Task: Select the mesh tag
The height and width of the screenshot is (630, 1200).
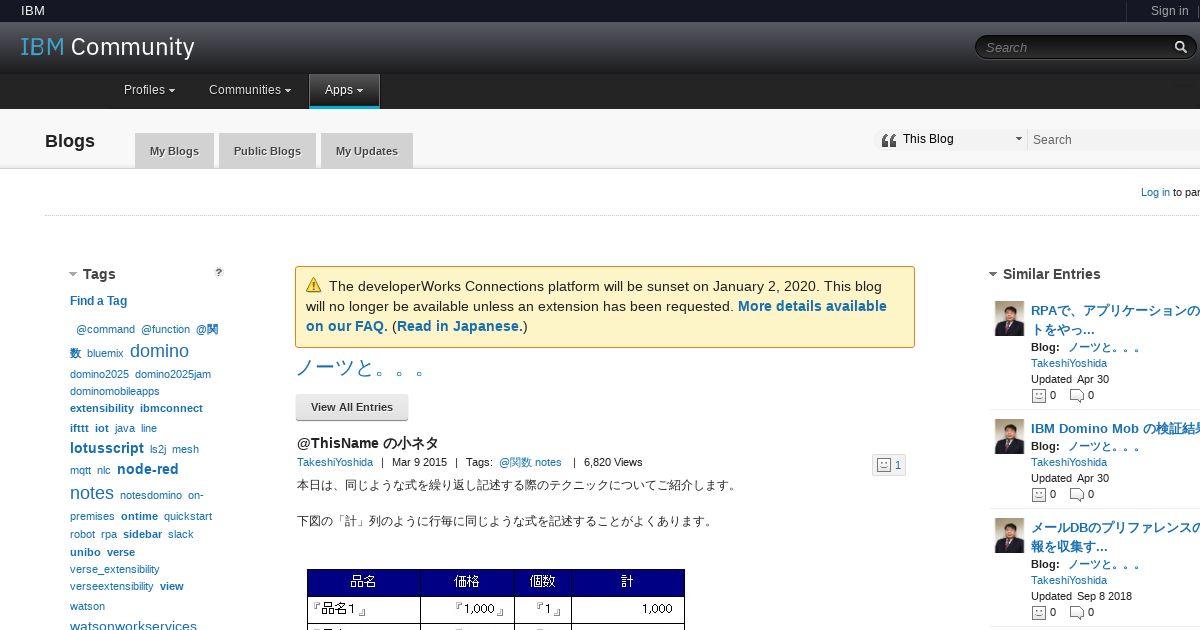Action: point(185,449)
